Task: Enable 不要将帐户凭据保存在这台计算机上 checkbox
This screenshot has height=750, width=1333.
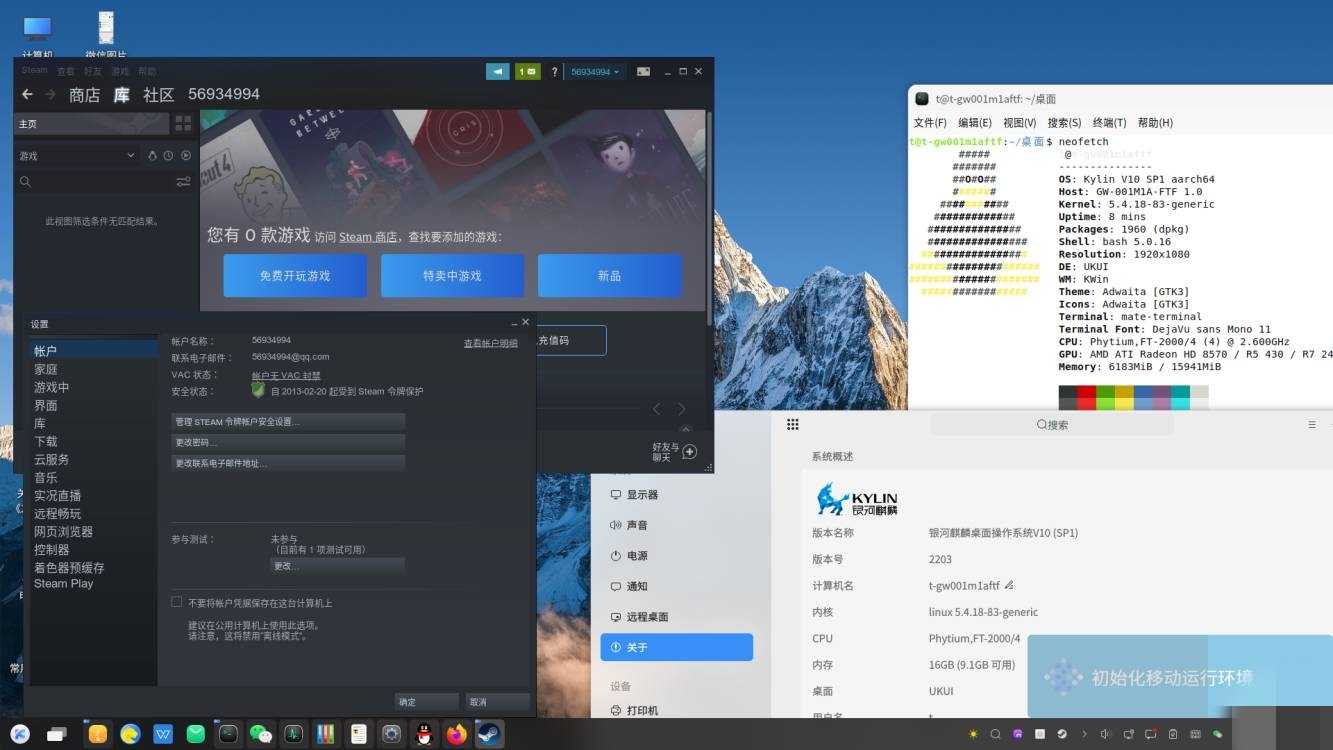Action: (177, 602)
